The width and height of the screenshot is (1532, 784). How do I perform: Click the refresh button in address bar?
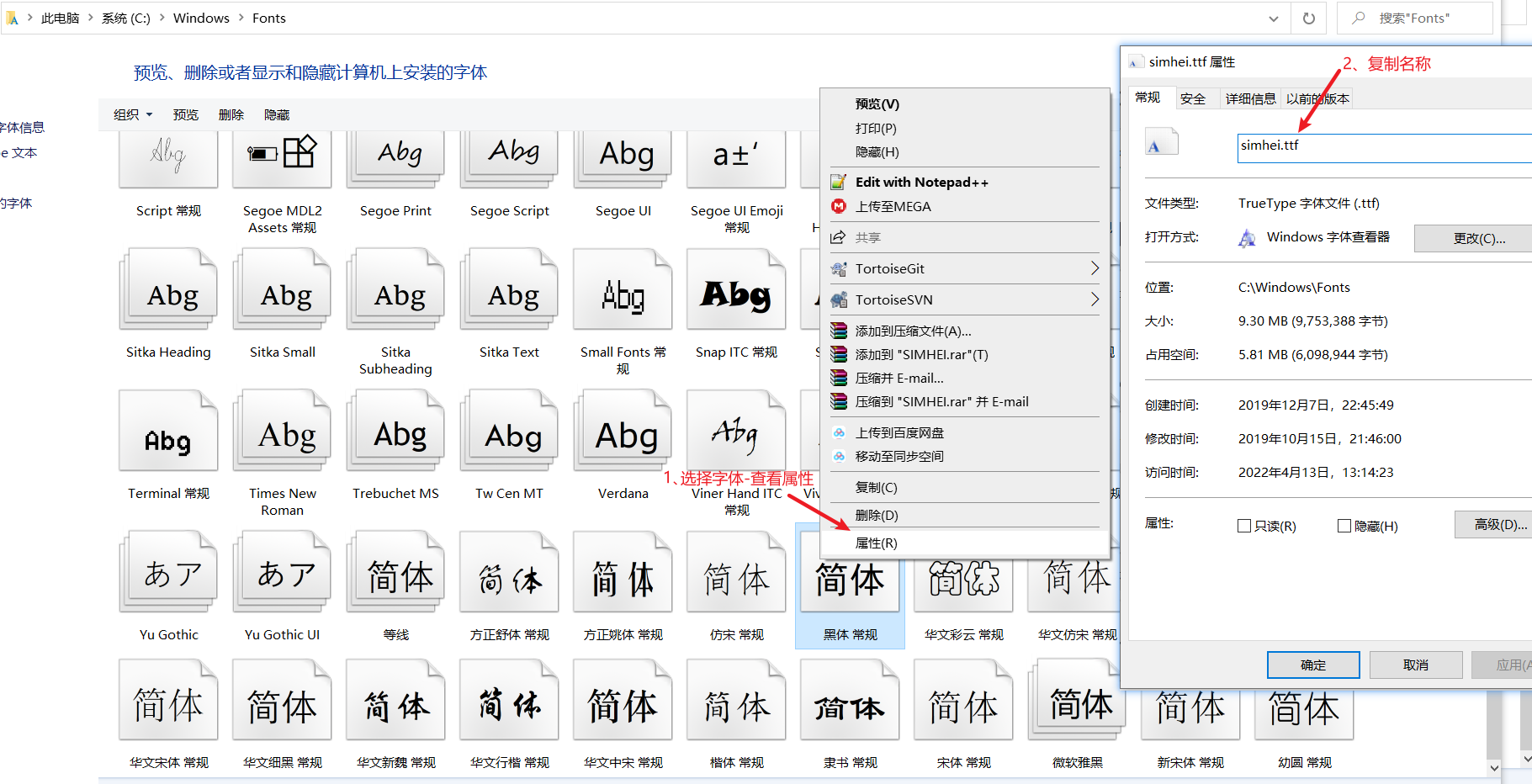click(x=1309, y=18)
